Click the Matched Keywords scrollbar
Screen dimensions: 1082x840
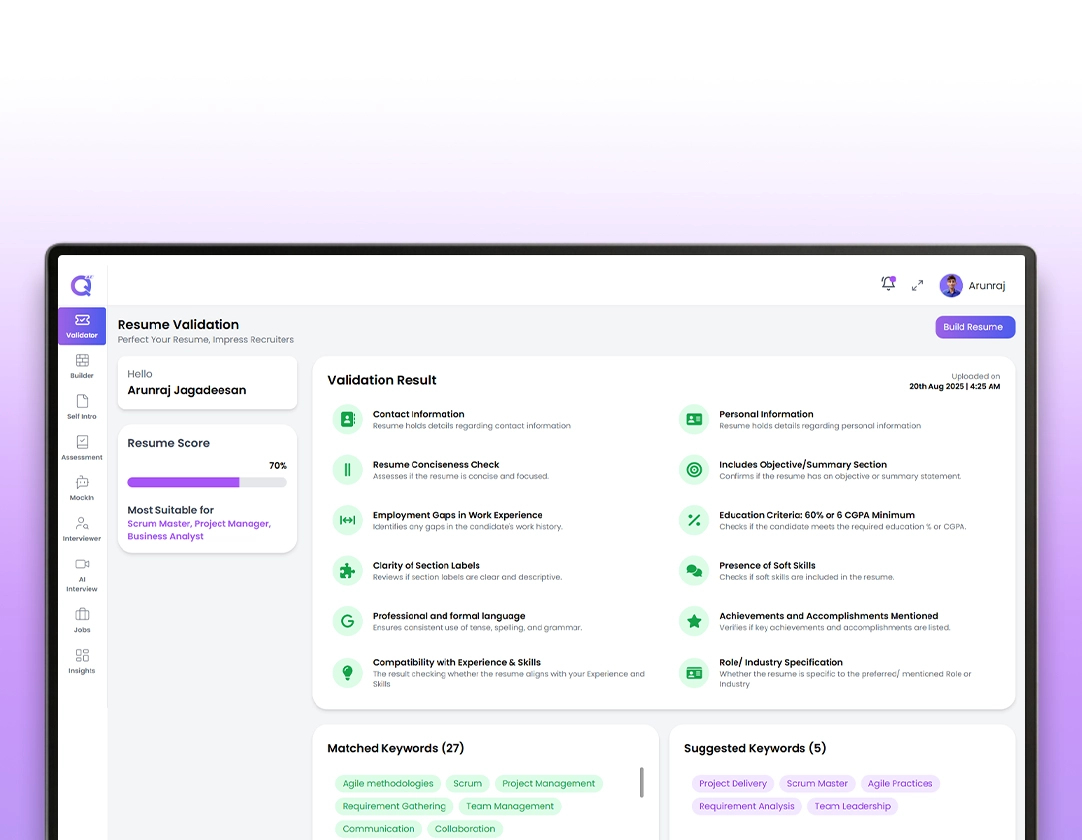(642, 782)
